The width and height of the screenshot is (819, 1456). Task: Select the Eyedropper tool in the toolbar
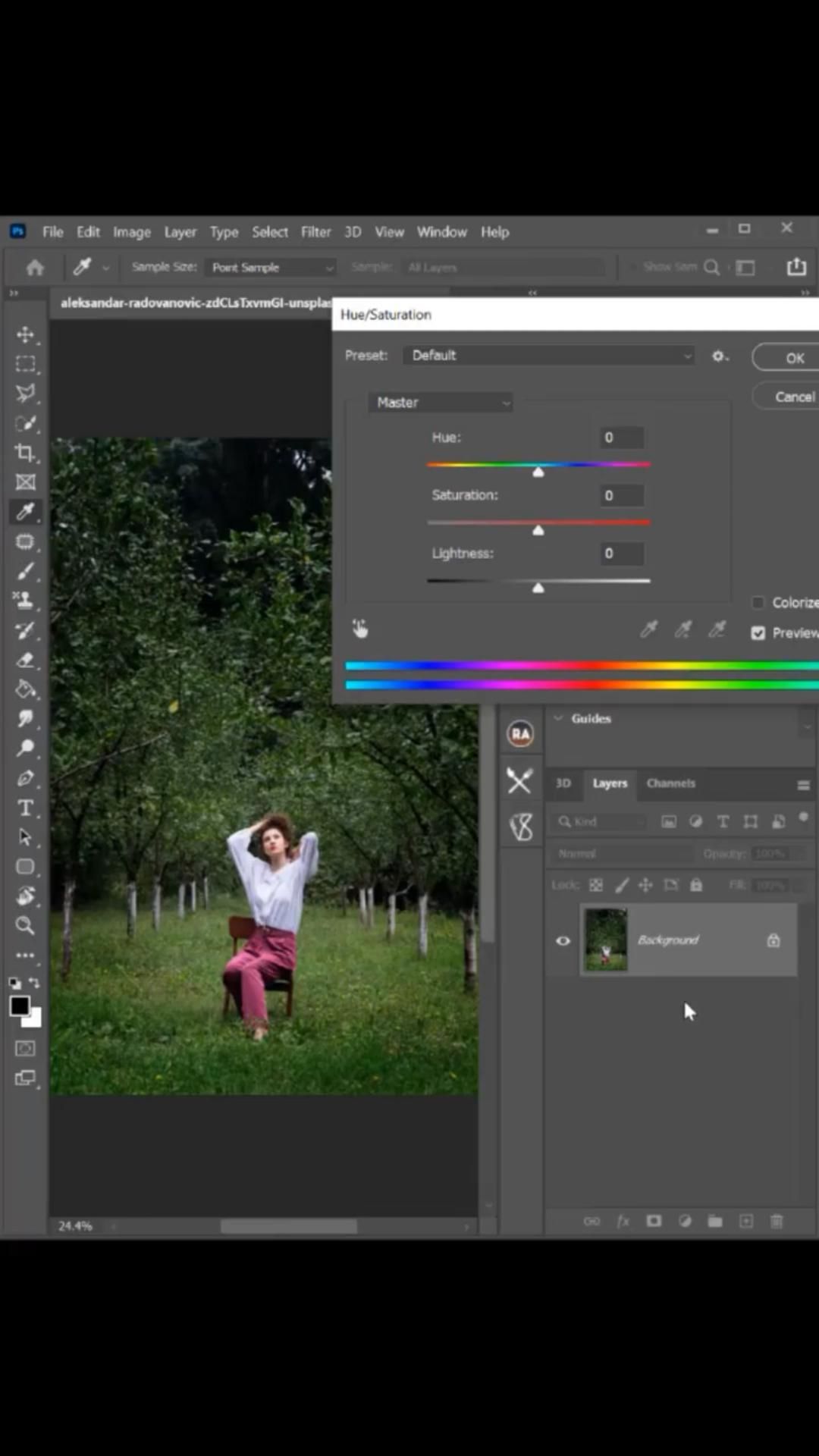coord(25,512)
